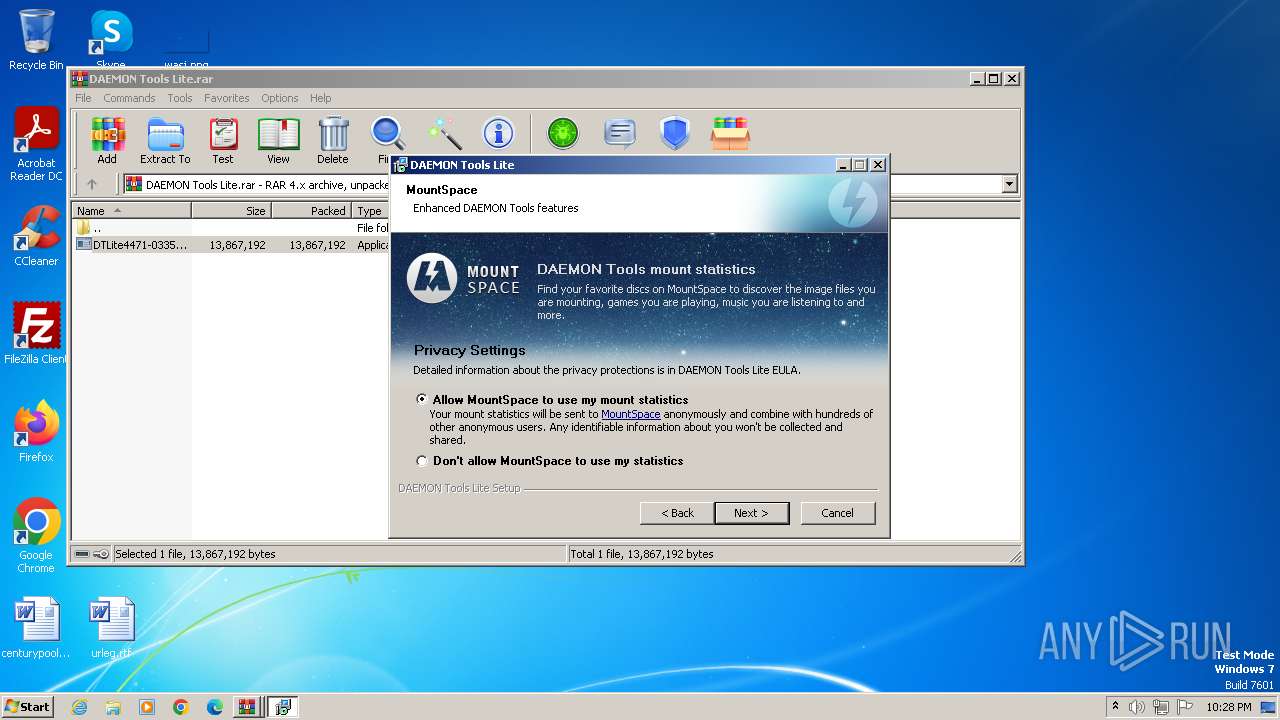Cancel the DAEMON Tools setup
The image size is (1280, 720).
tap(837, 513)
